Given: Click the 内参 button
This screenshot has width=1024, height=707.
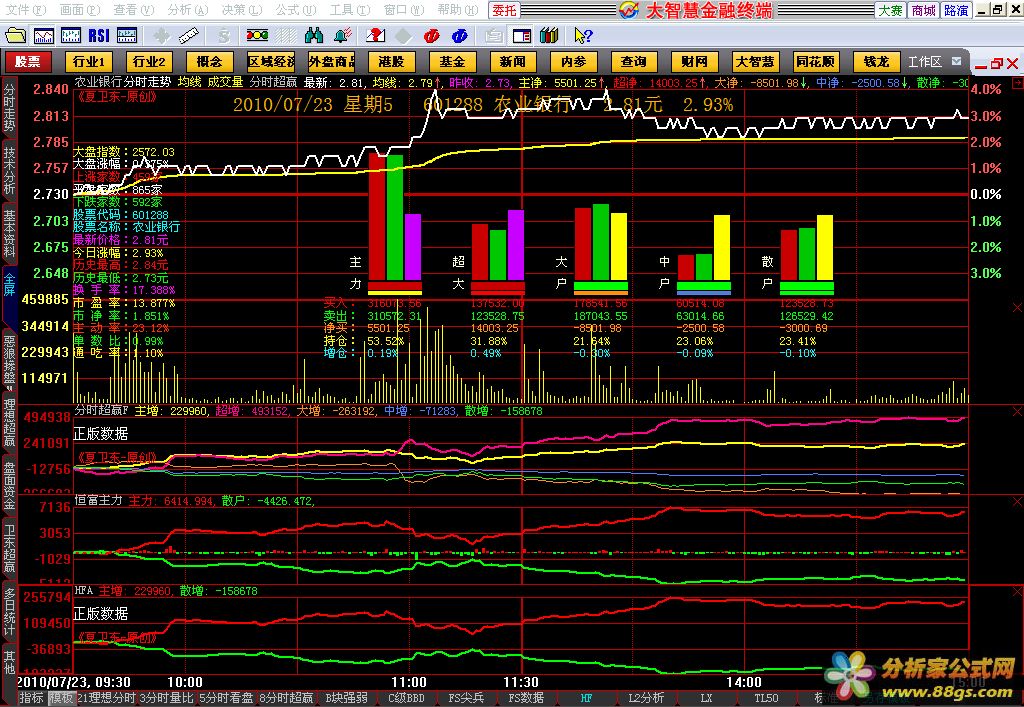Looking at the screenshot, I should pos(573,62).
